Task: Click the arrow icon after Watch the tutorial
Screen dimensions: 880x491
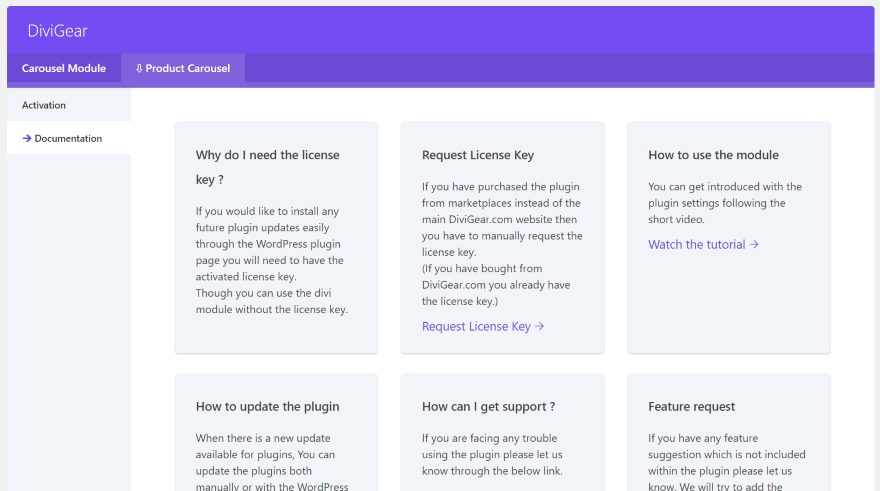Action: (754, 244)
